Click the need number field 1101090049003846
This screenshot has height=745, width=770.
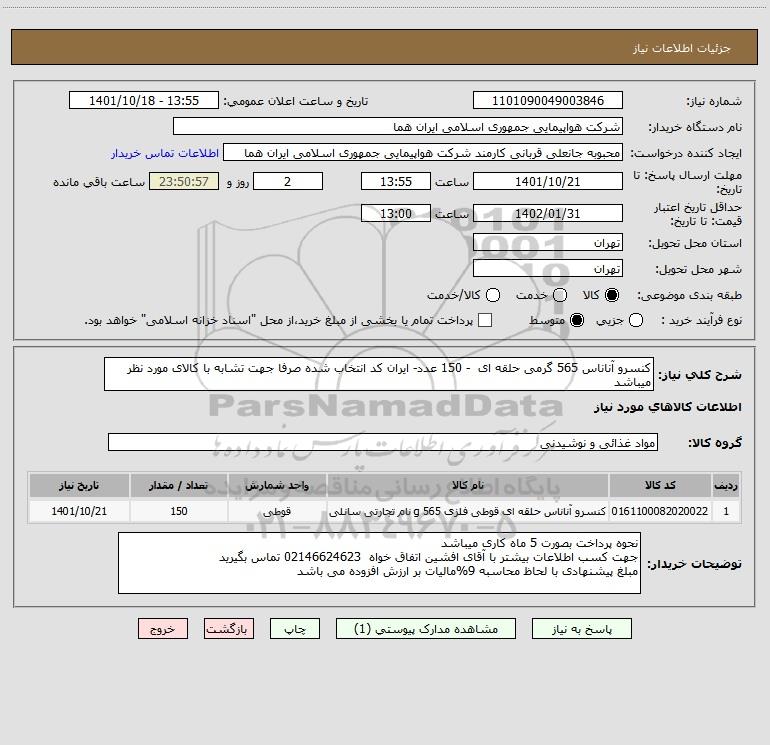tap(548, 101)
